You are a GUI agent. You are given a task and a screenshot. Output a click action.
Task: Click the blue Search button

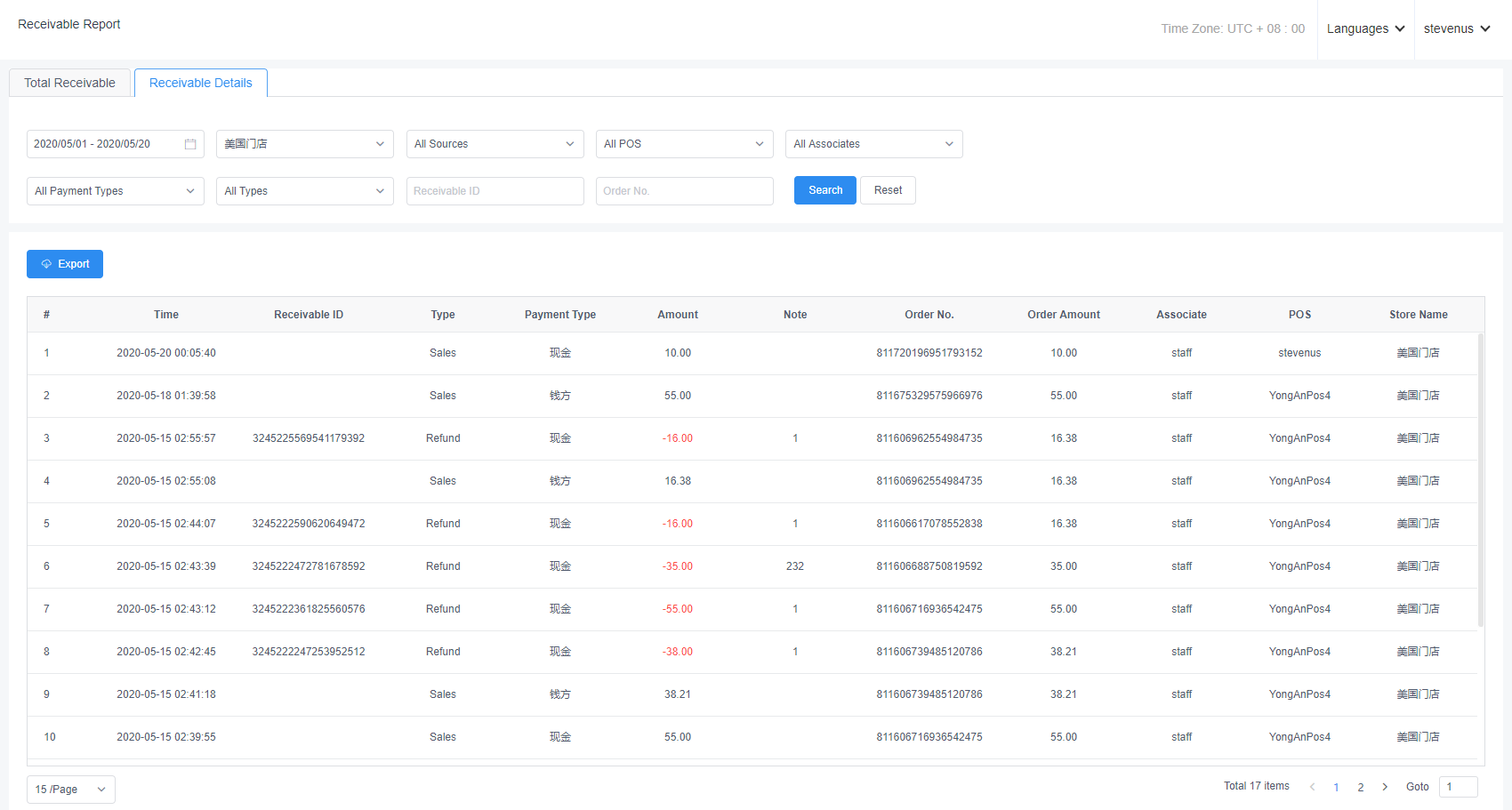(824, 190)
